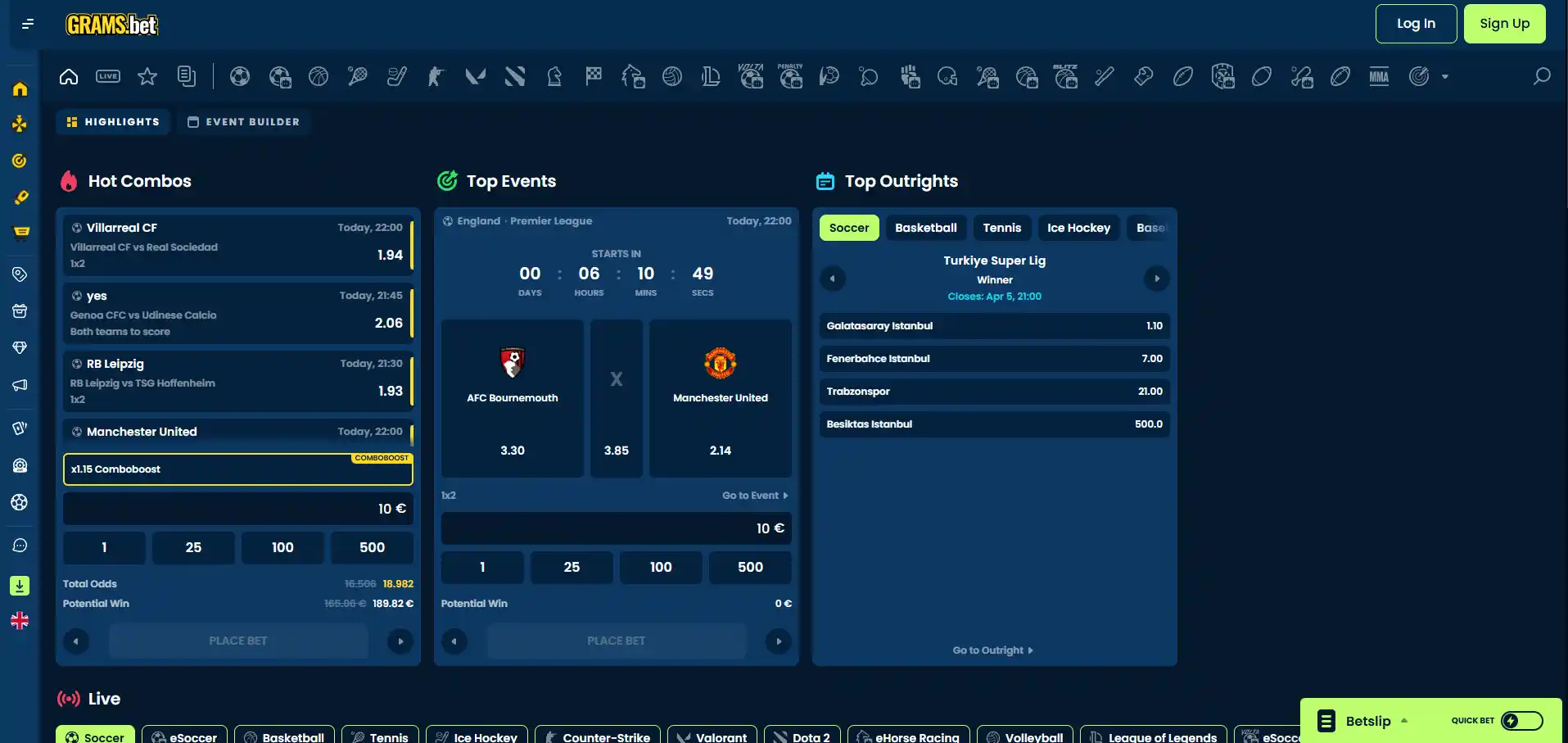Select the Boxing glove icon
This screenshot has width=1568, height=743.
pos(1144,76)
